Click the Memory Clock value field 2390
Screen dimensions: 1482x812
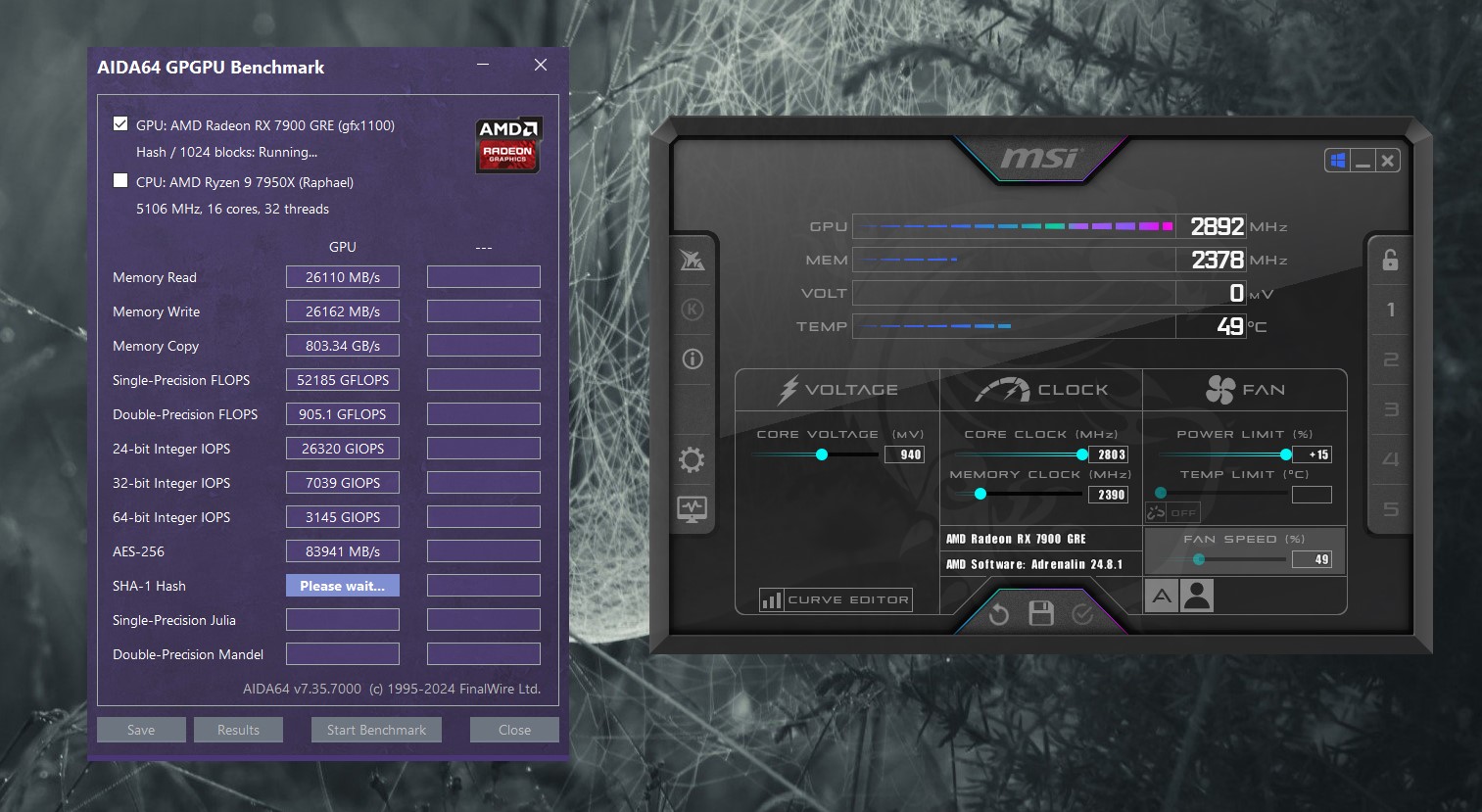coord(1108,495)
